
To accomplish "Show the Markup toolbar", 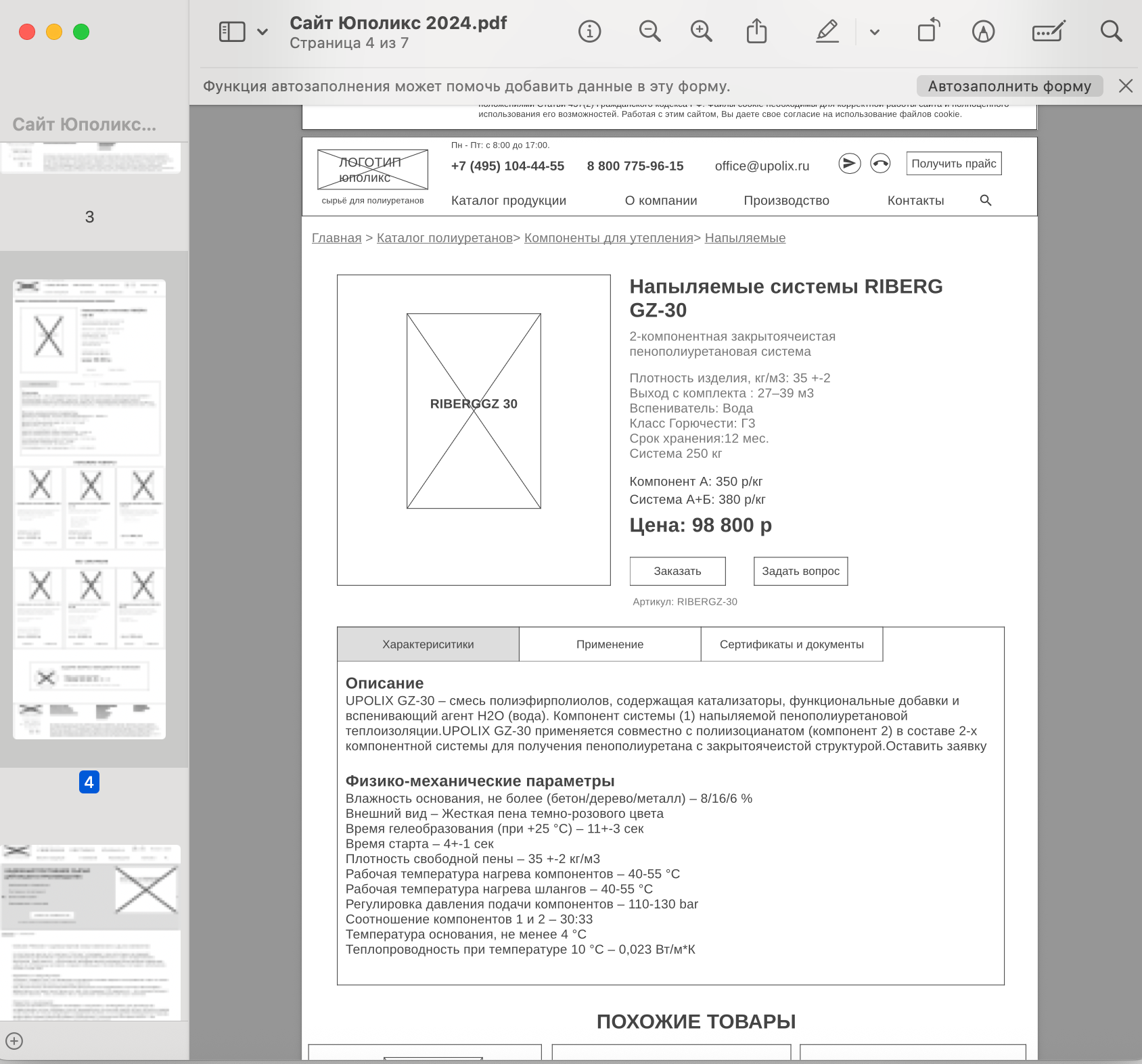I will pos(983,32).
